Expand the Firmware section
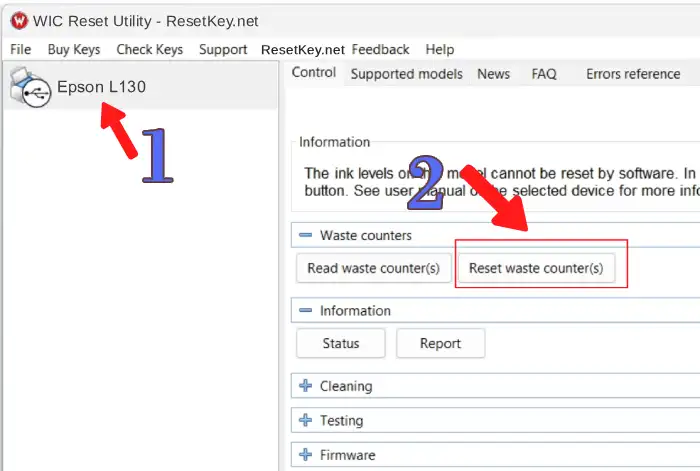 [x=305, y=455]
